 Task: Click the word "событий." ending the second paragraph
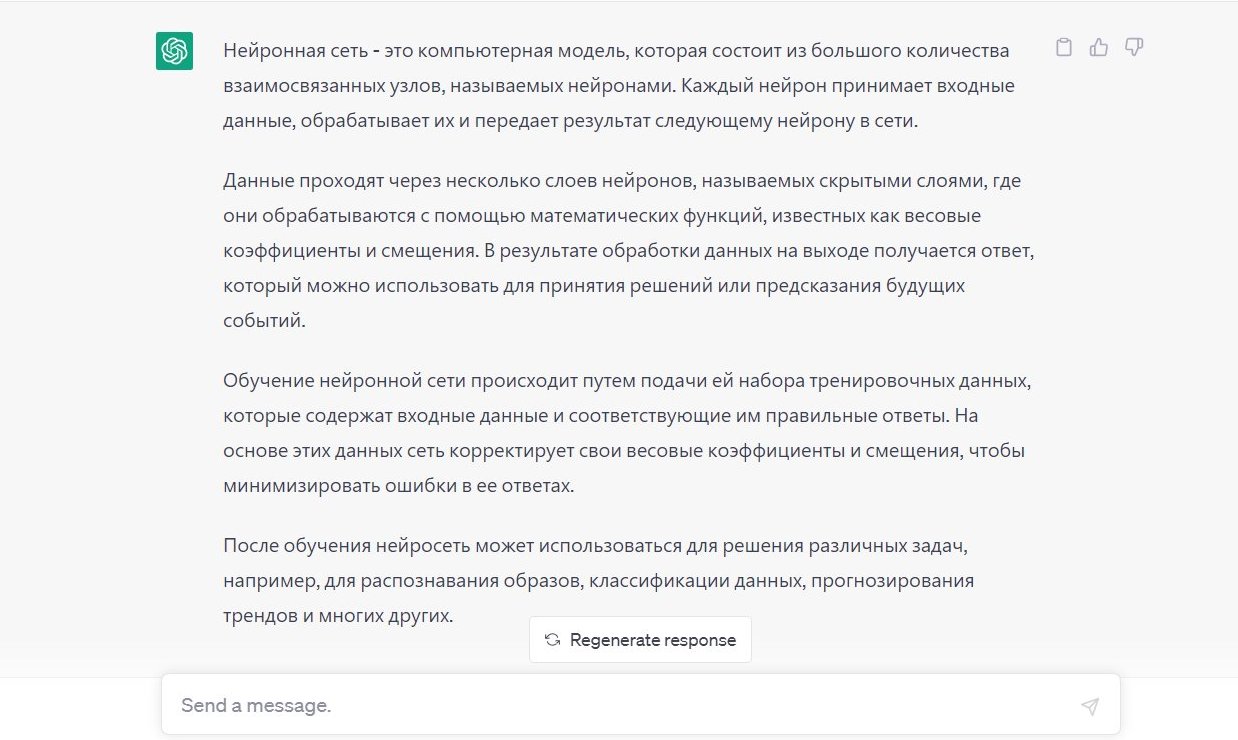pos(264,321)
